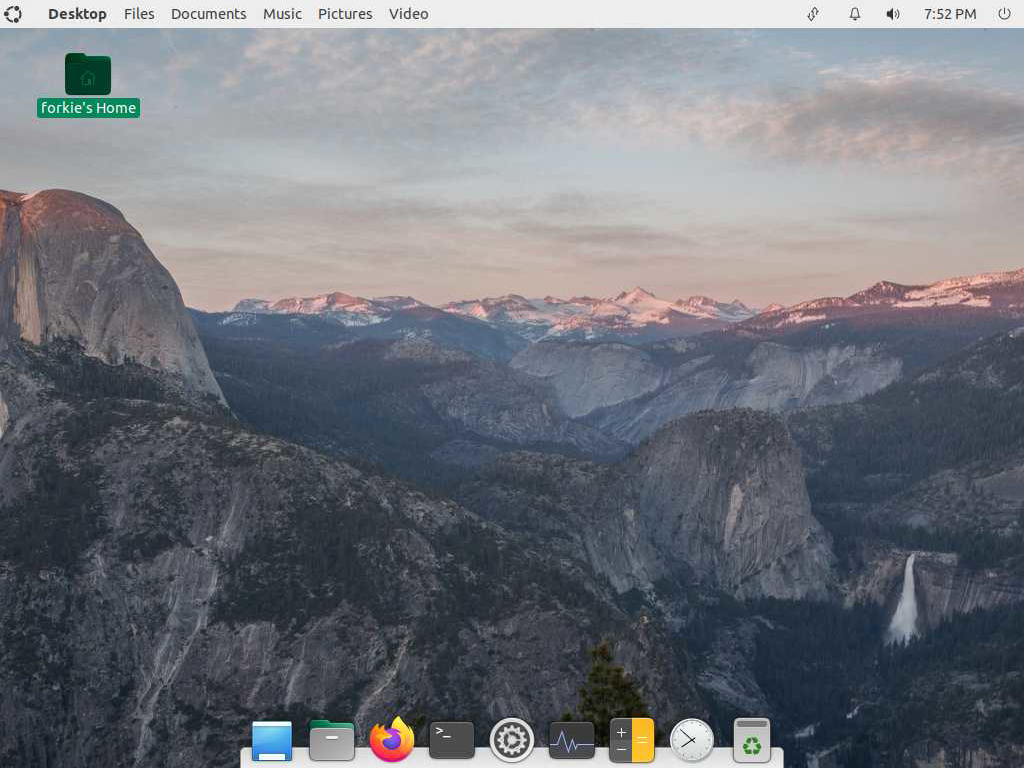
Task: Open the Trash recycle bin
Action: [752, 741]
